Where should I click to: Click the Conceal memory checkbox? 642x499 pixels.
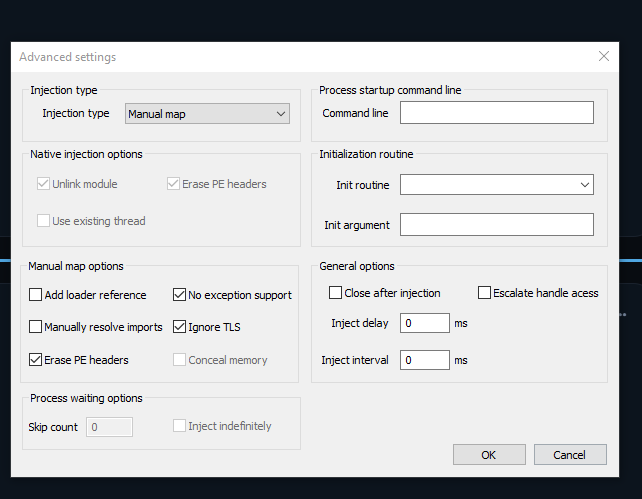point(180,360)
